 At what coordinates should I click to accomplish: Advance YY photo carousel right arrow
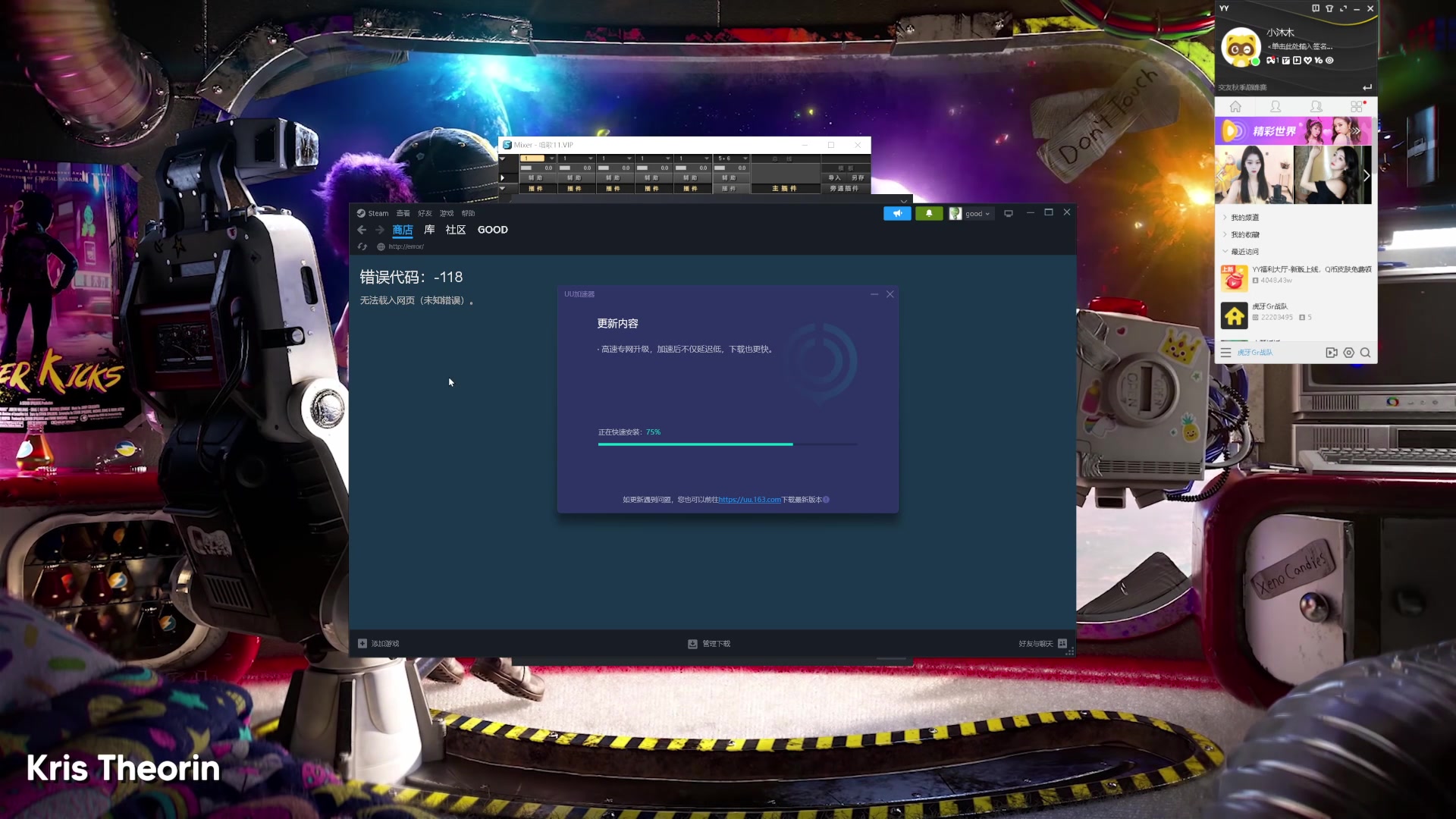tap(1366, 175)
